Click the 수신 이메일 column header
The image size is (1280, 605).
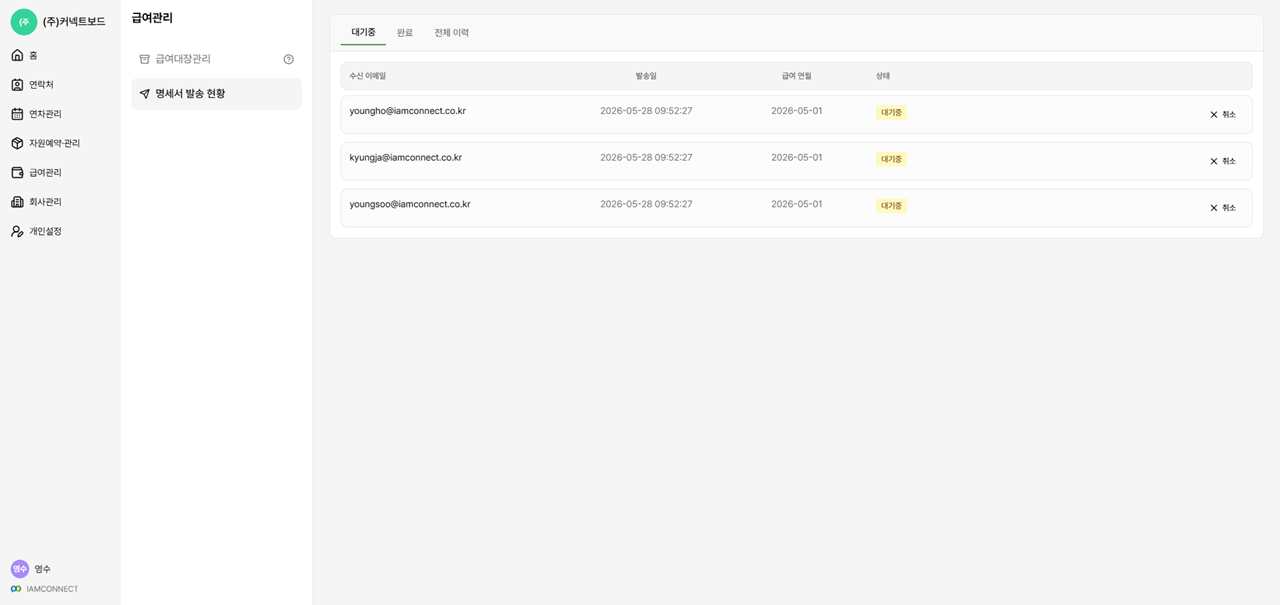[x=367, y=76]
